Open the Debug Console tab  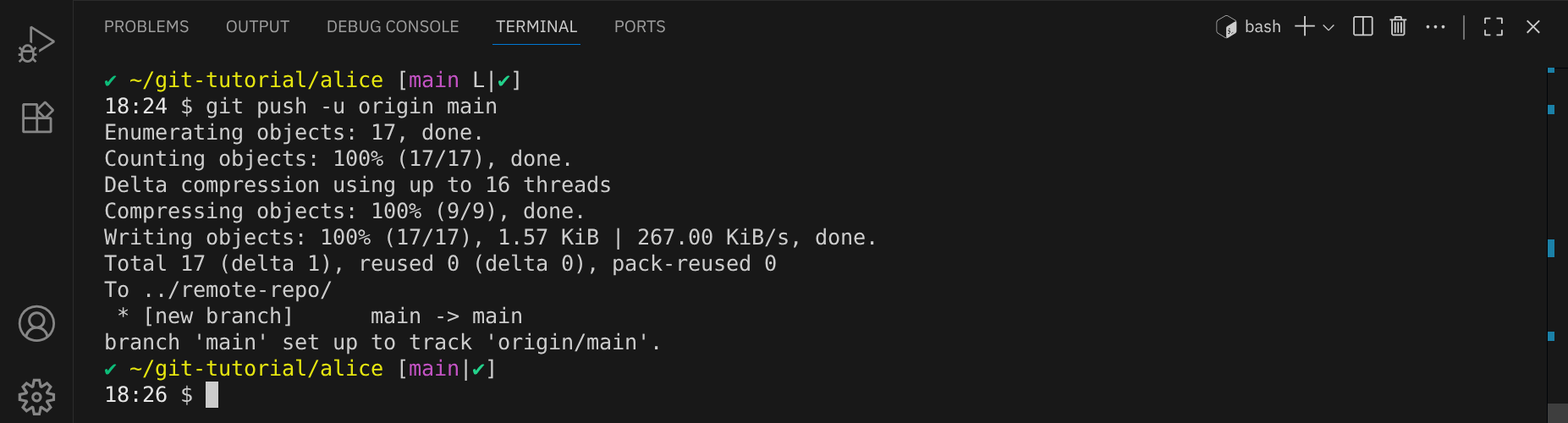[393, 27]
